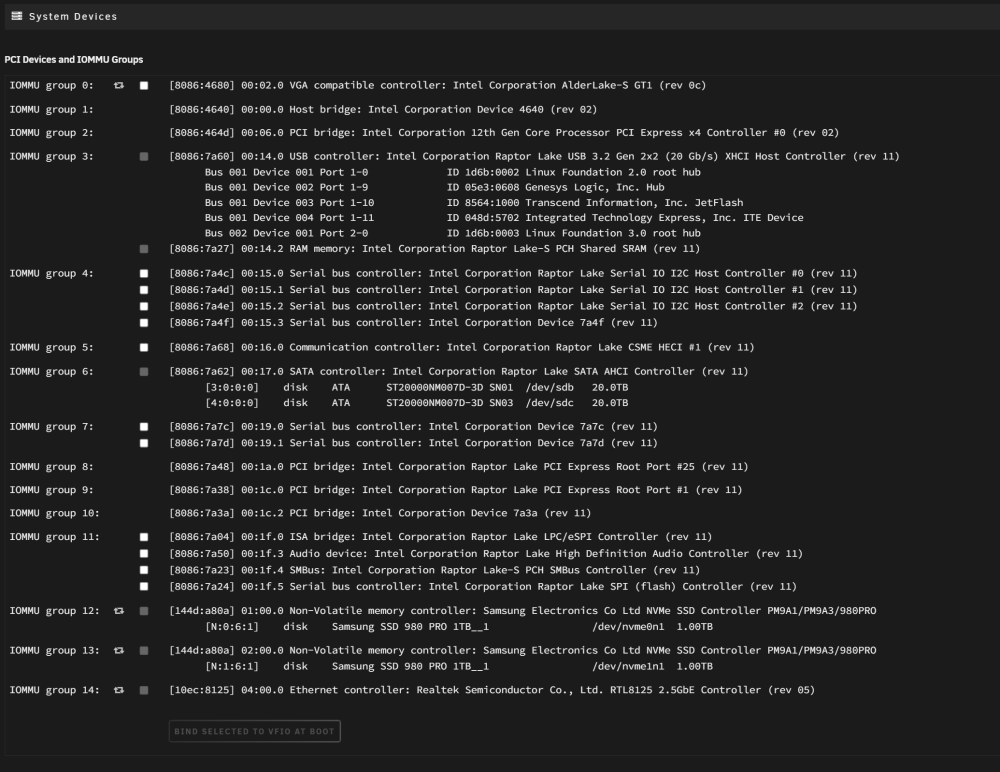The image size is (1000, 772).
Task: Click the RTL8125 Ethernet controller greyed checkbox
Action: [x=144, y=690]
